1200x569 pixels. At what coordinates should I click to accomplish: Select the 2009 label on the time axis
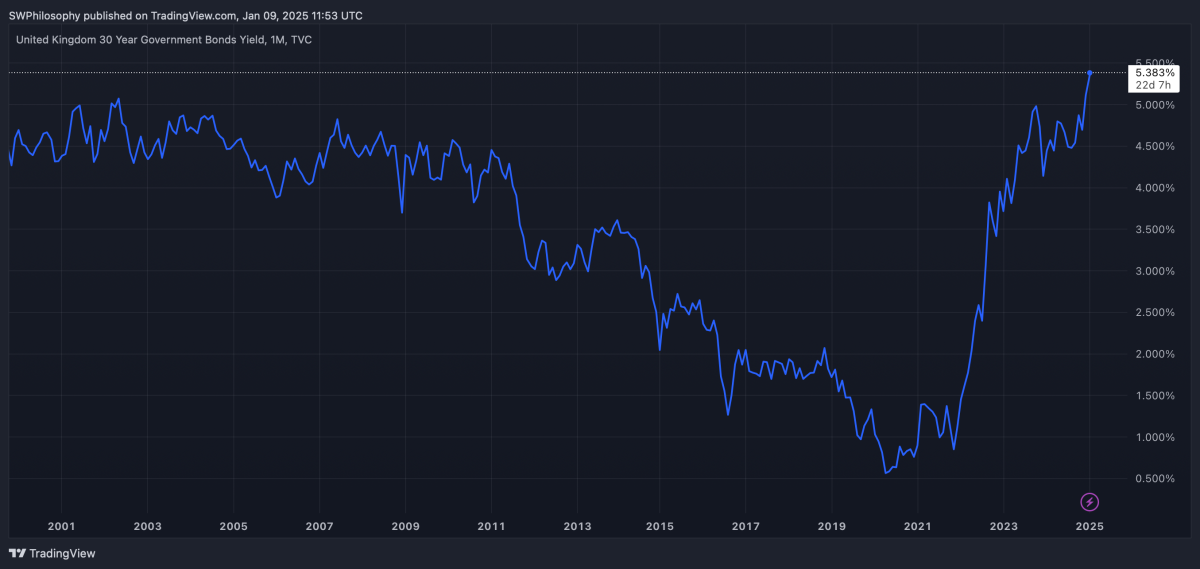click(x=405, y=526)
